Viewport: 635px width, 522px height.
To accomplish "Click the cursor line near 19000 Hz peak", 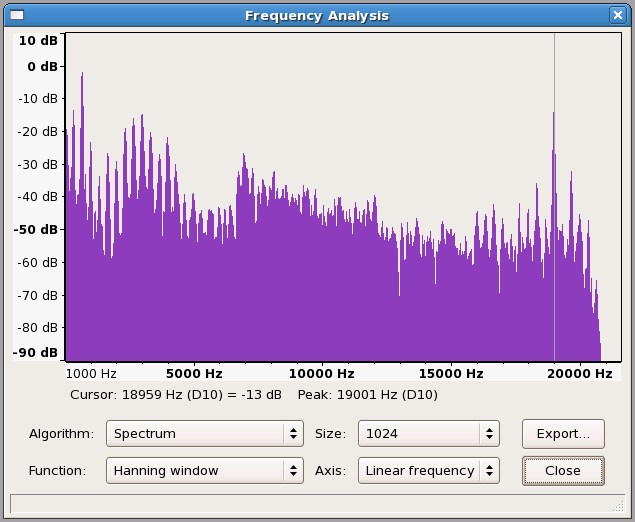I will (554, 197).
